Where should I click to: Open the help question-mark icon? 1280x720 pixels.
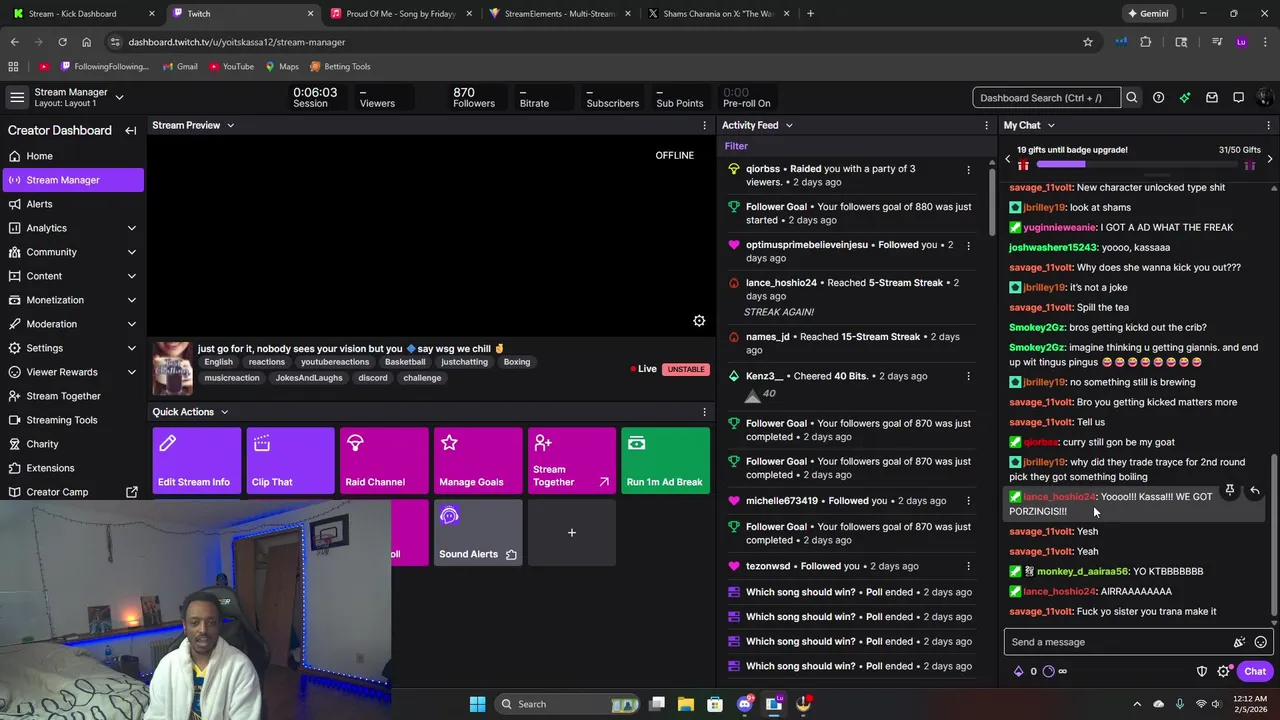click(x=1158, y=98)
